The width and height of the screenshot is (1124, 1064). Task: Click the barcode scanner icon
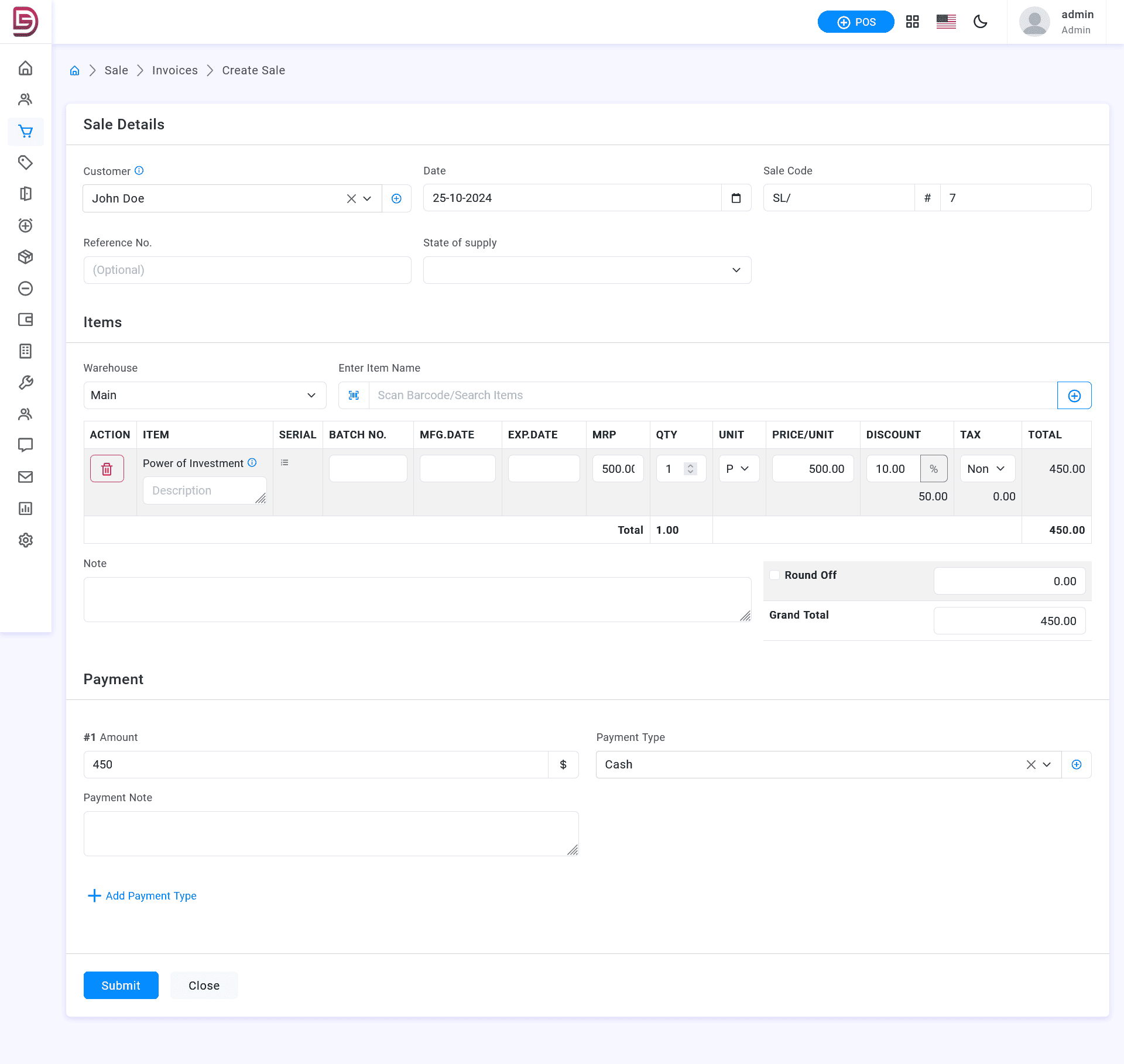(354, 396)
